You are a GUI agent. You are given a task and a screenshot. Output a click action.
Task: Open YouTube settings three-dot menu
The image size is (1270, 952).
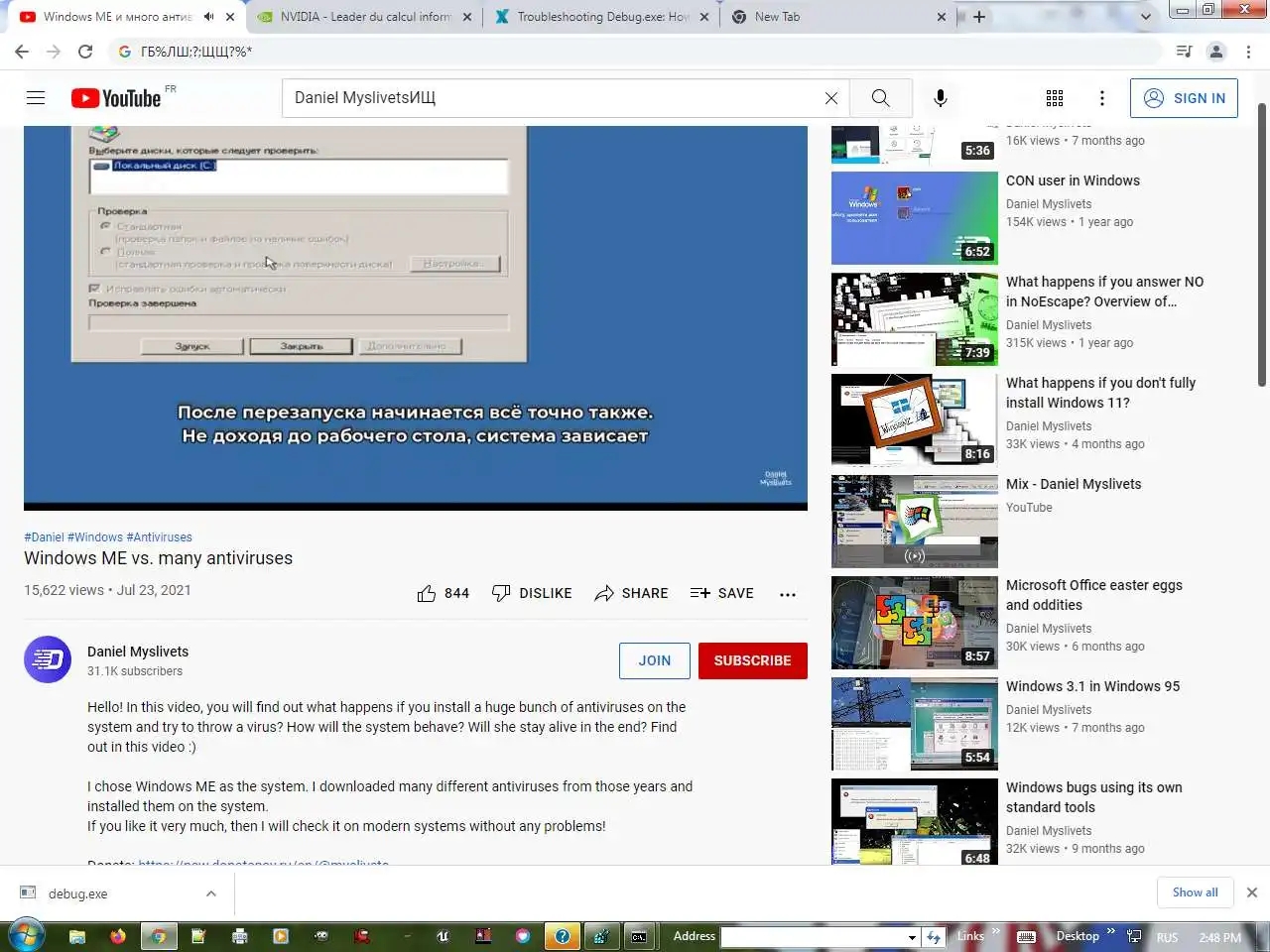[x=1102, y=97]
